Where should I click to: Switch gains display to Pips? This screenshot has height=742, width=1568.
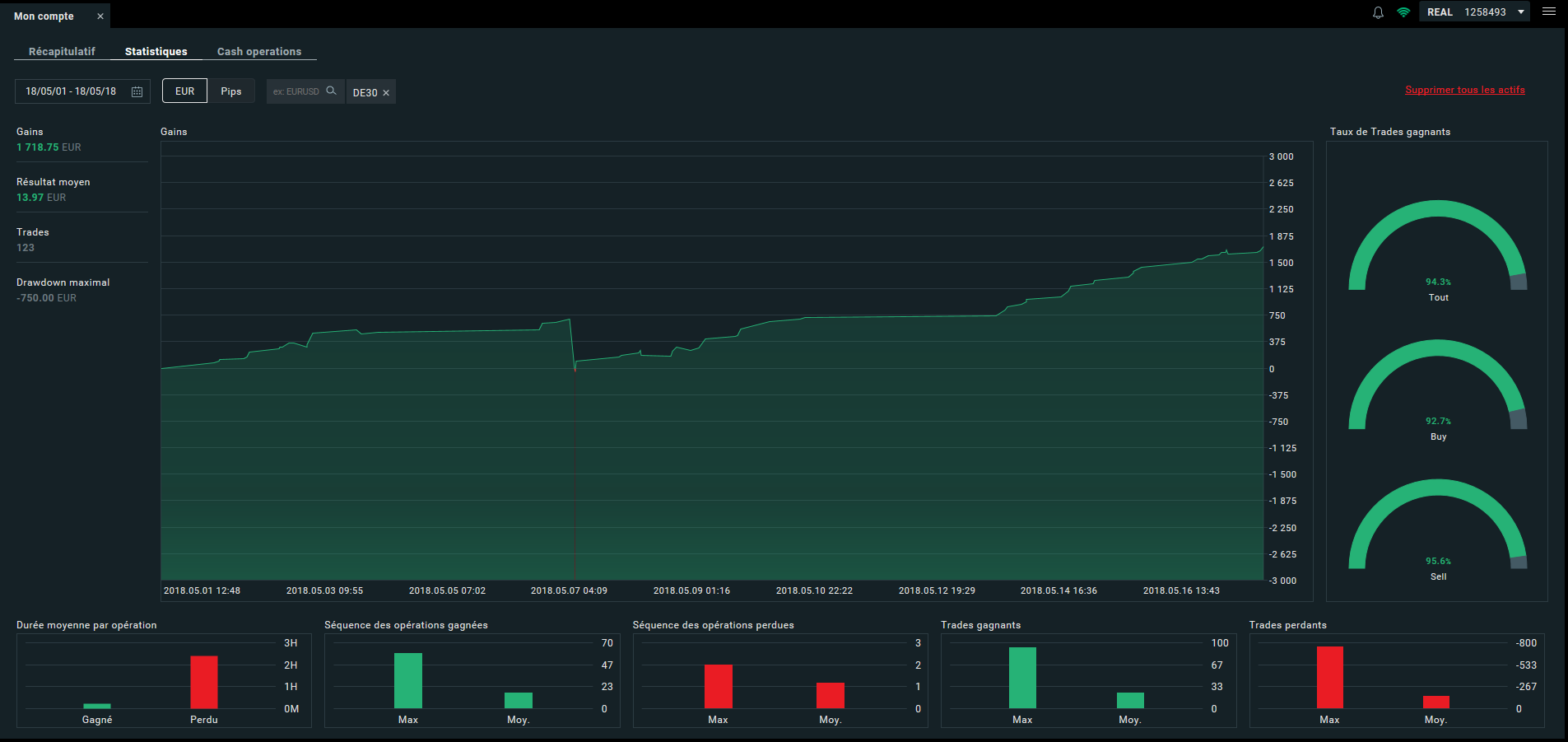tap(231, 91)
